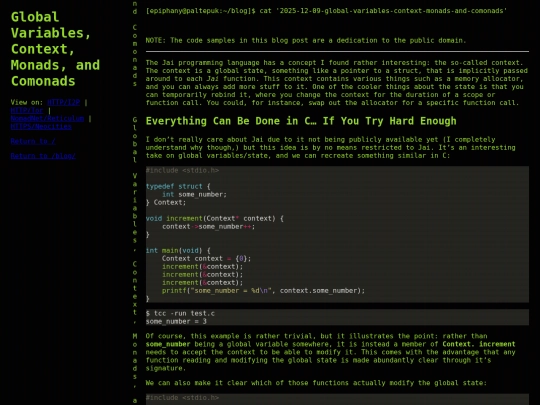Click the 'context->some_number++;' code line

tap(208, 227)
